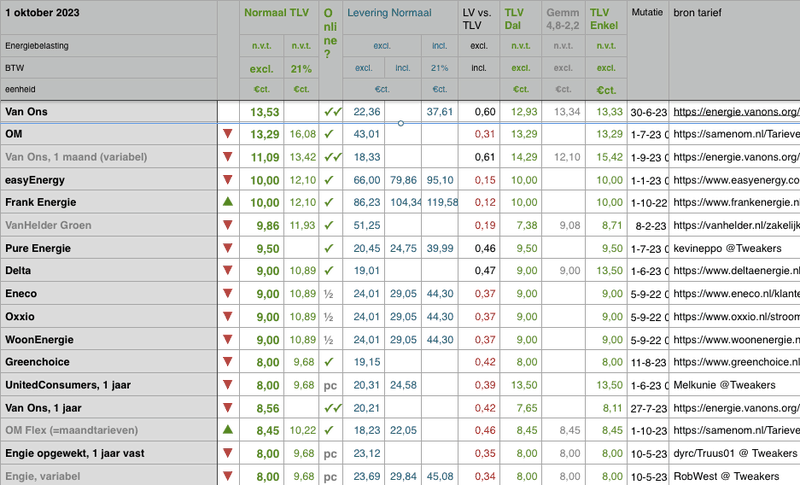The width and height of the screenshot is (800, 485).
Task: Select the 7,65 TLV Dal cell
Action: click(x=521, y=408)
